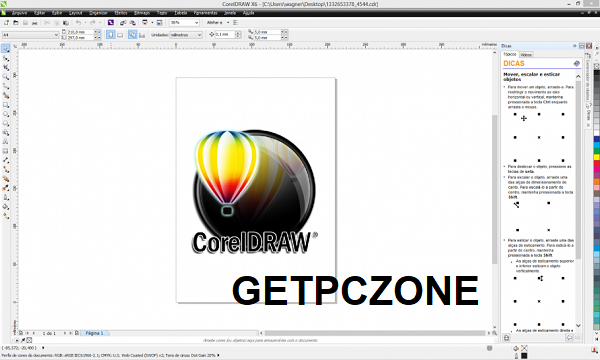This screenshot has width=600, height=360.
Task: Select the Pick tool in the toolbox
Action: tap(6, 49)
